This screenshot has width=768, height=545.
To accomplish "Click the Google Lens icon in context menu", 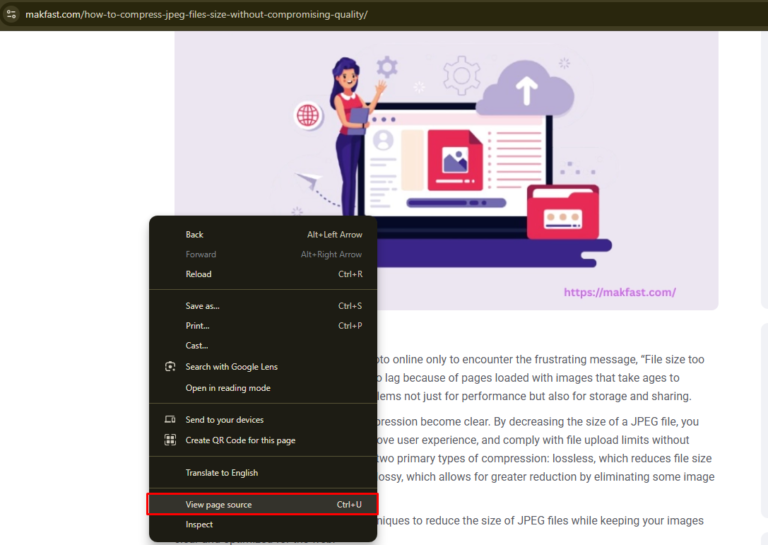I will click(170, 367).
